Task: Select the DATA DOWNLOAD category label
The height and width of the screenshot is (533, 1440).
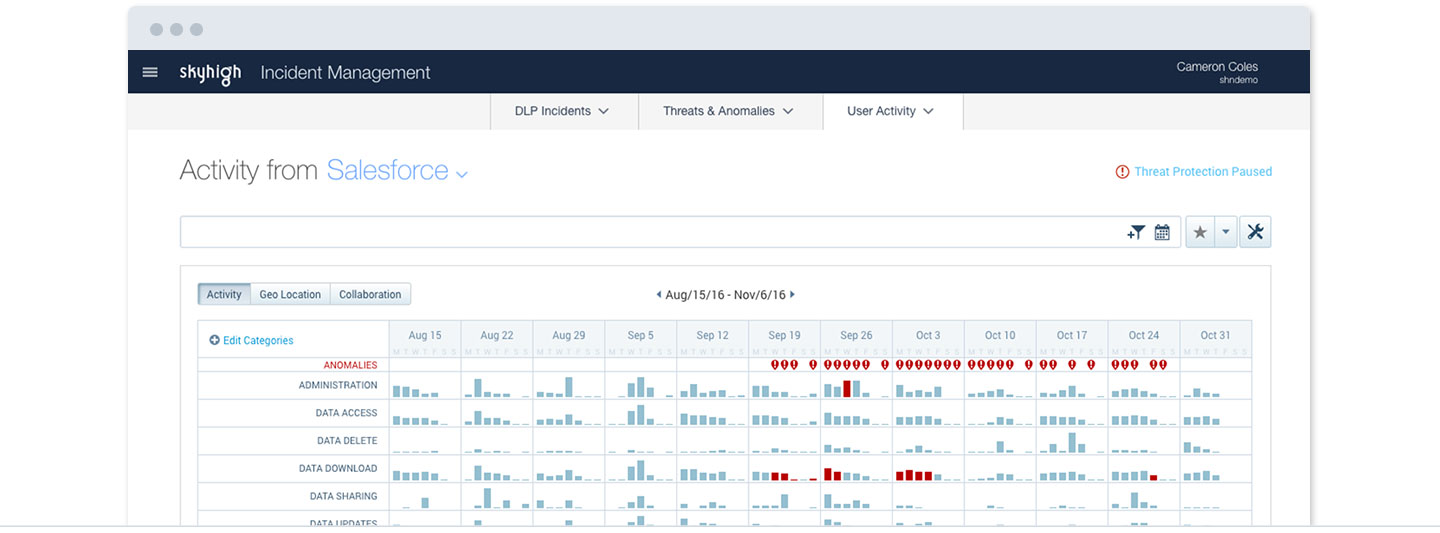Action: (338, 468)
